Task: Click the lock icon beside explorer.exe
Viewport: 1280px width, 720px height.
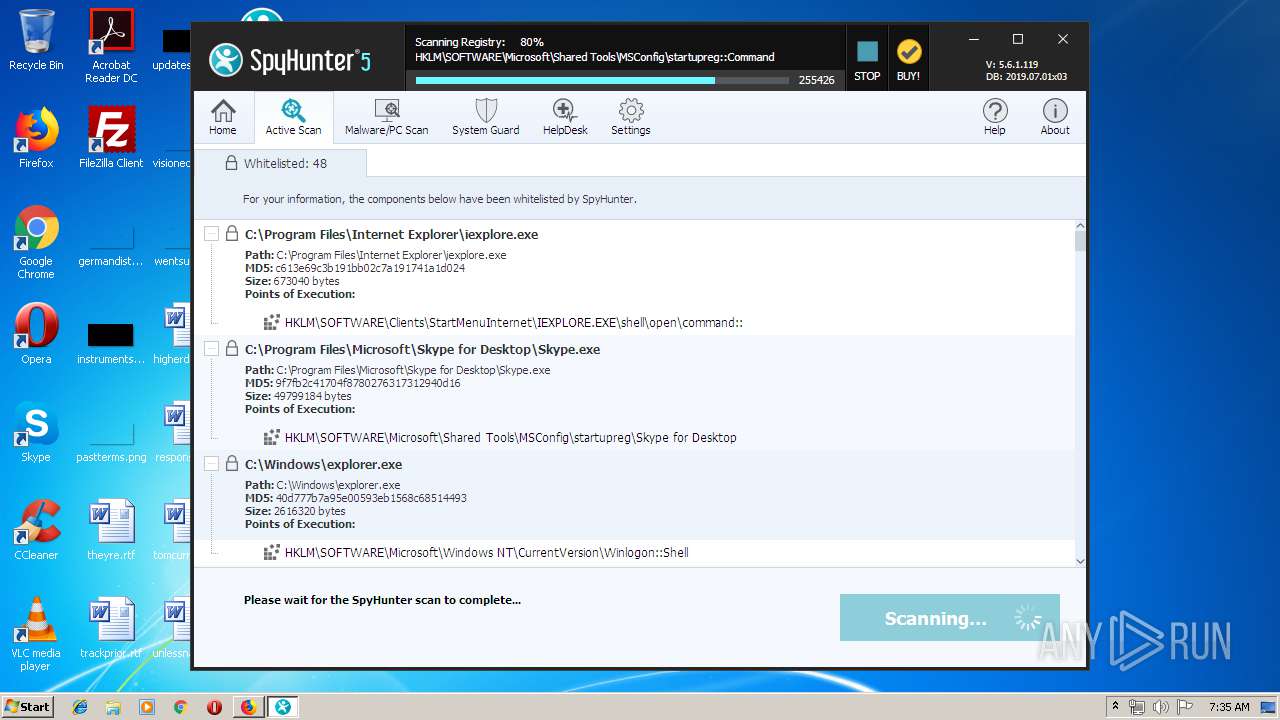Action: [x=231, y=464]
